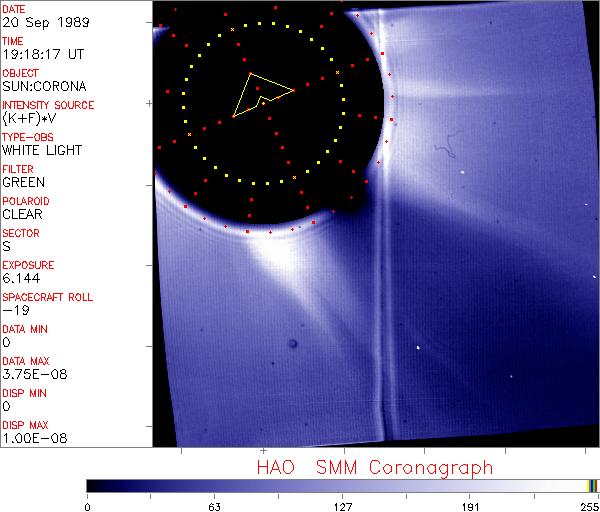This screenshot has width=600, height=512.
Task: Click the DISP MAX value 1.00E-08
Action: tap(30, 438)
